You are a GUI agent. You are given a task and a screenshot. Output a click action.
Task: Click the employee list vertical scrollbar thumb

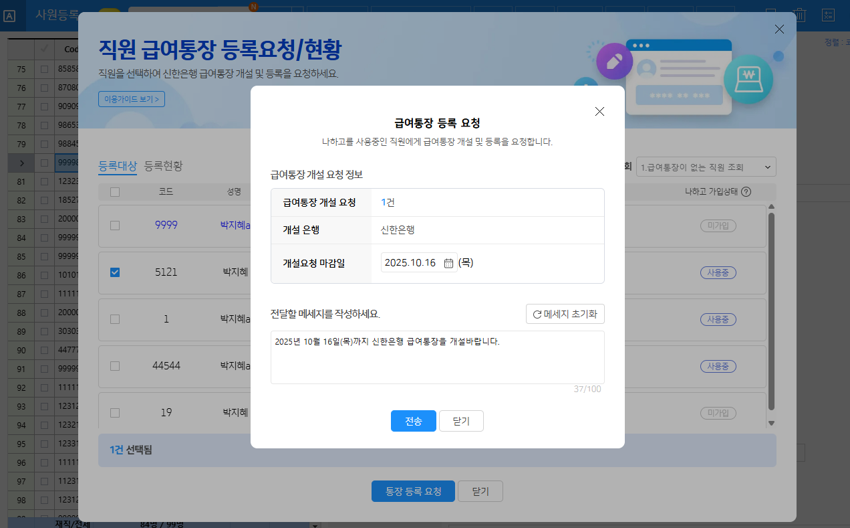(771, 311)
